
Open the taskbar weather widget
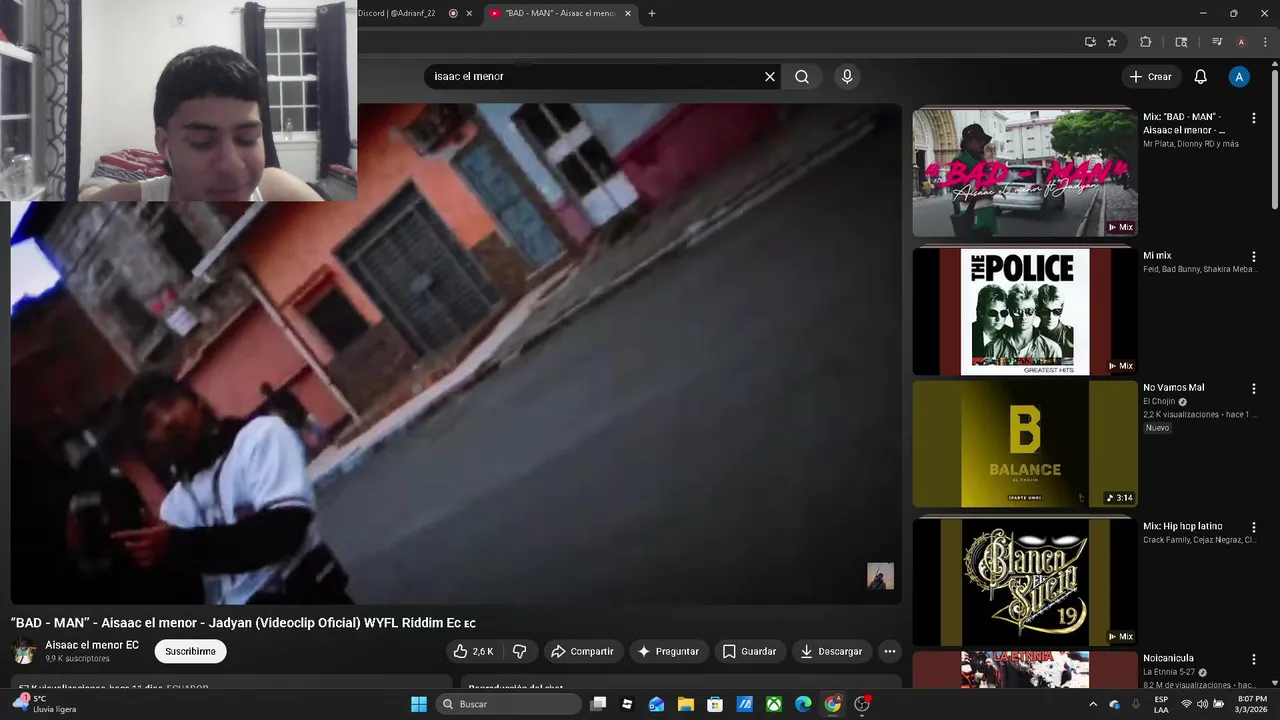[x=44, y=704]
